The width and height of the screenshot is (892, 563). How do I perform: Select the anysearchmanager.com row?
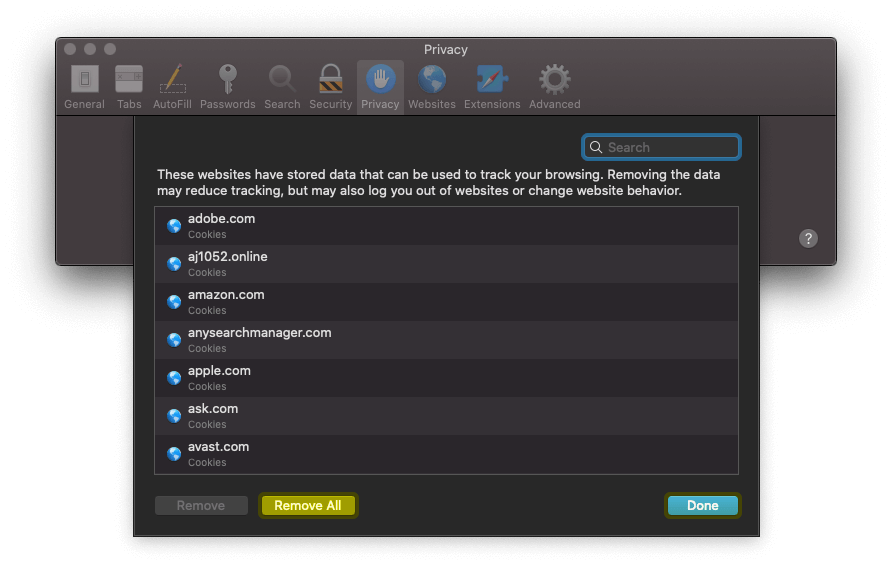446,340
